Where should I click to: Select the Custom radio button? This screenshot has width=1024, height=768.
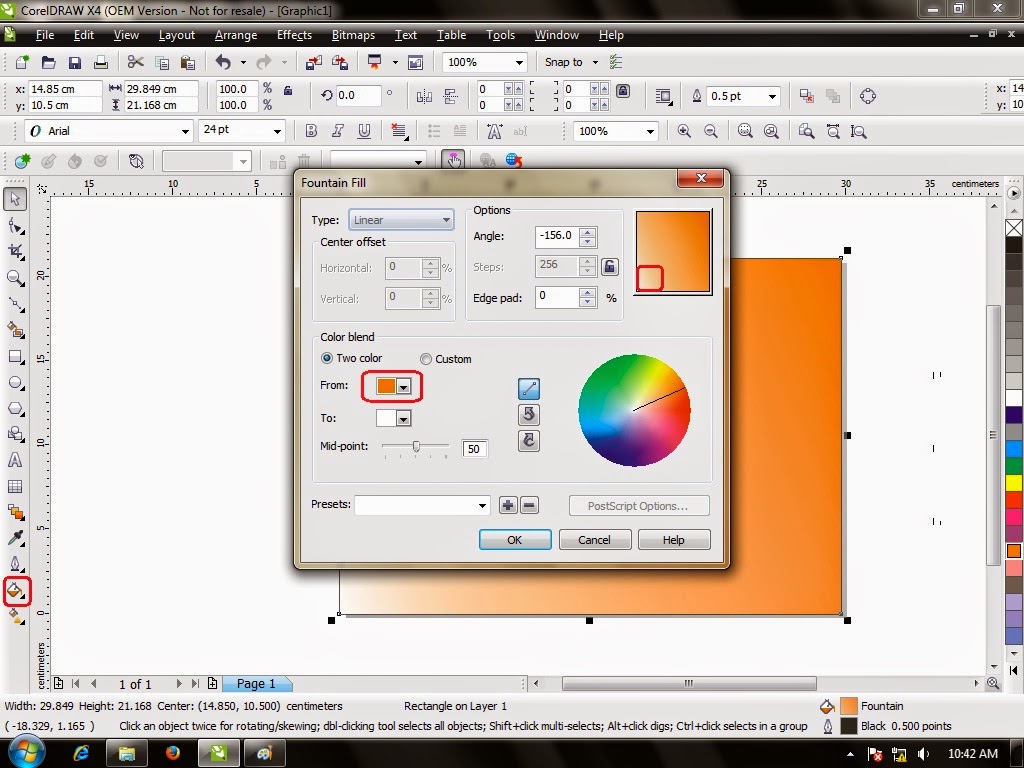[426, 359]
